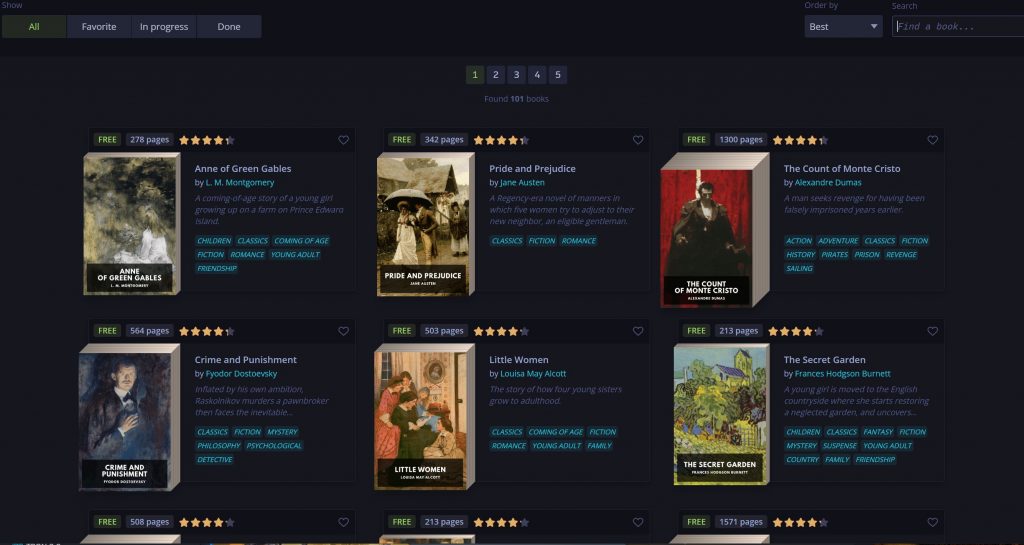Click star rating of Crime and Punishment
The height and width of the screenshot is (545, 1024).
point(206,331)
